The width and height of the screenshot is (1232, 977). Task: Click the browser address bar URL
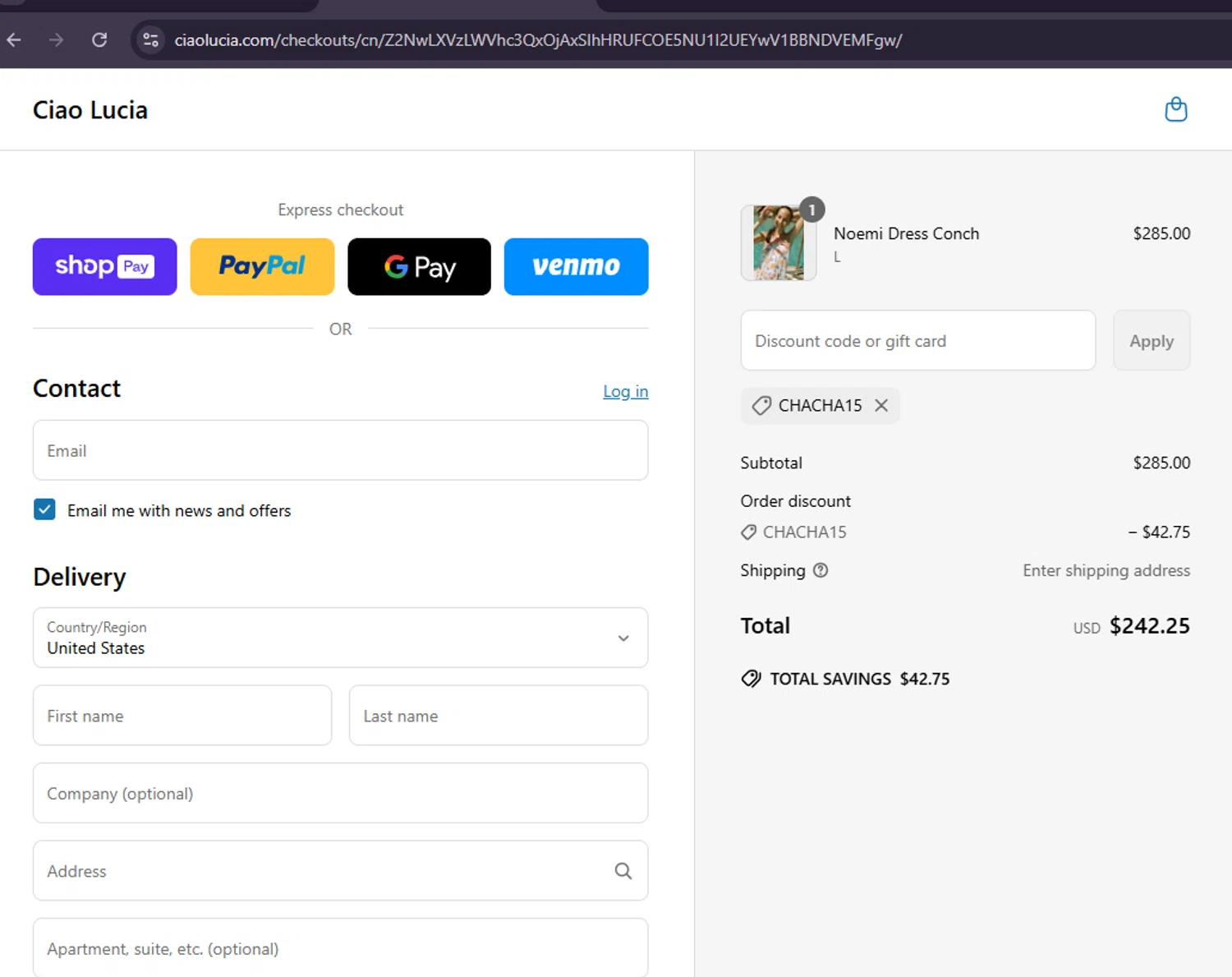[538, 39]
